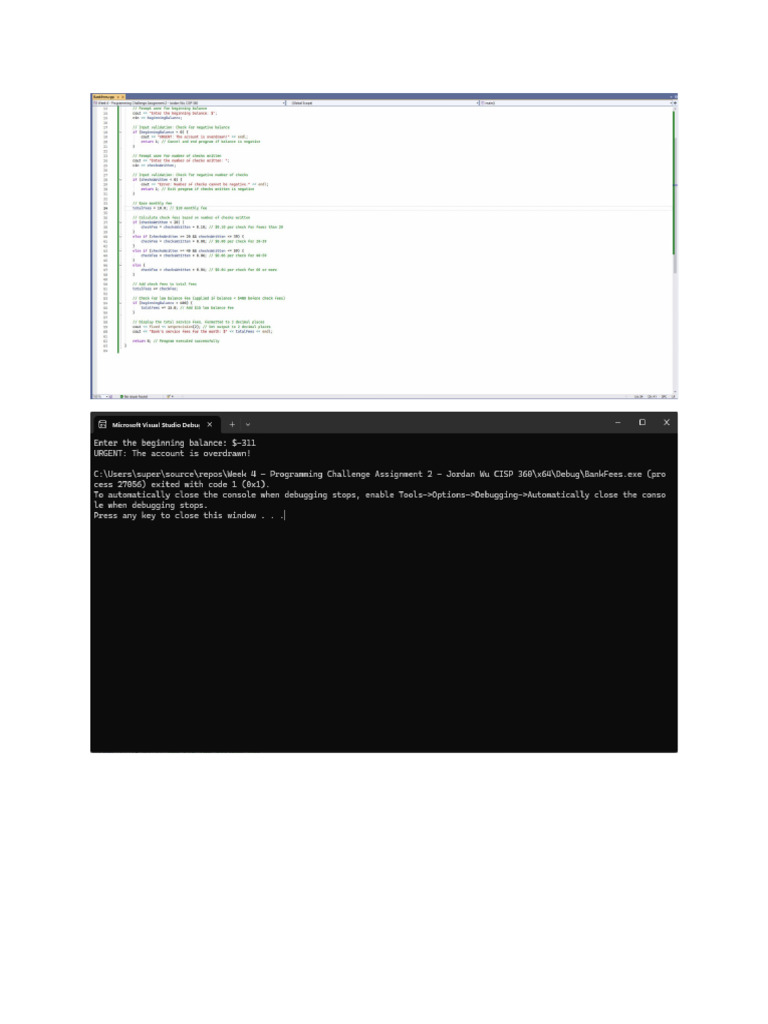The height and width of the screenshot is (1024, 768).
Task: Click the 'return 0' code line in editor
Action: (x=176, y=341)
